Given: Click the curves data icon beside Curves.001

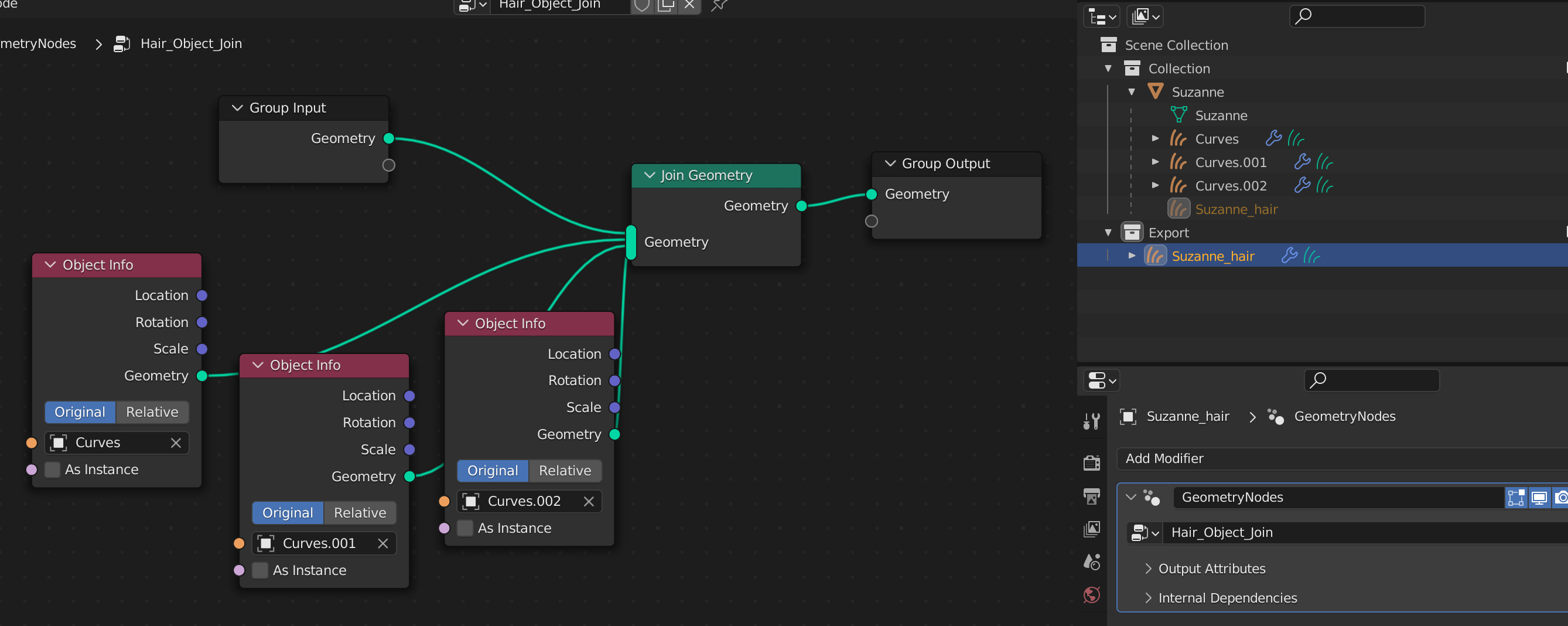Looking at the screenshot, I should (x=1324, y=162).
